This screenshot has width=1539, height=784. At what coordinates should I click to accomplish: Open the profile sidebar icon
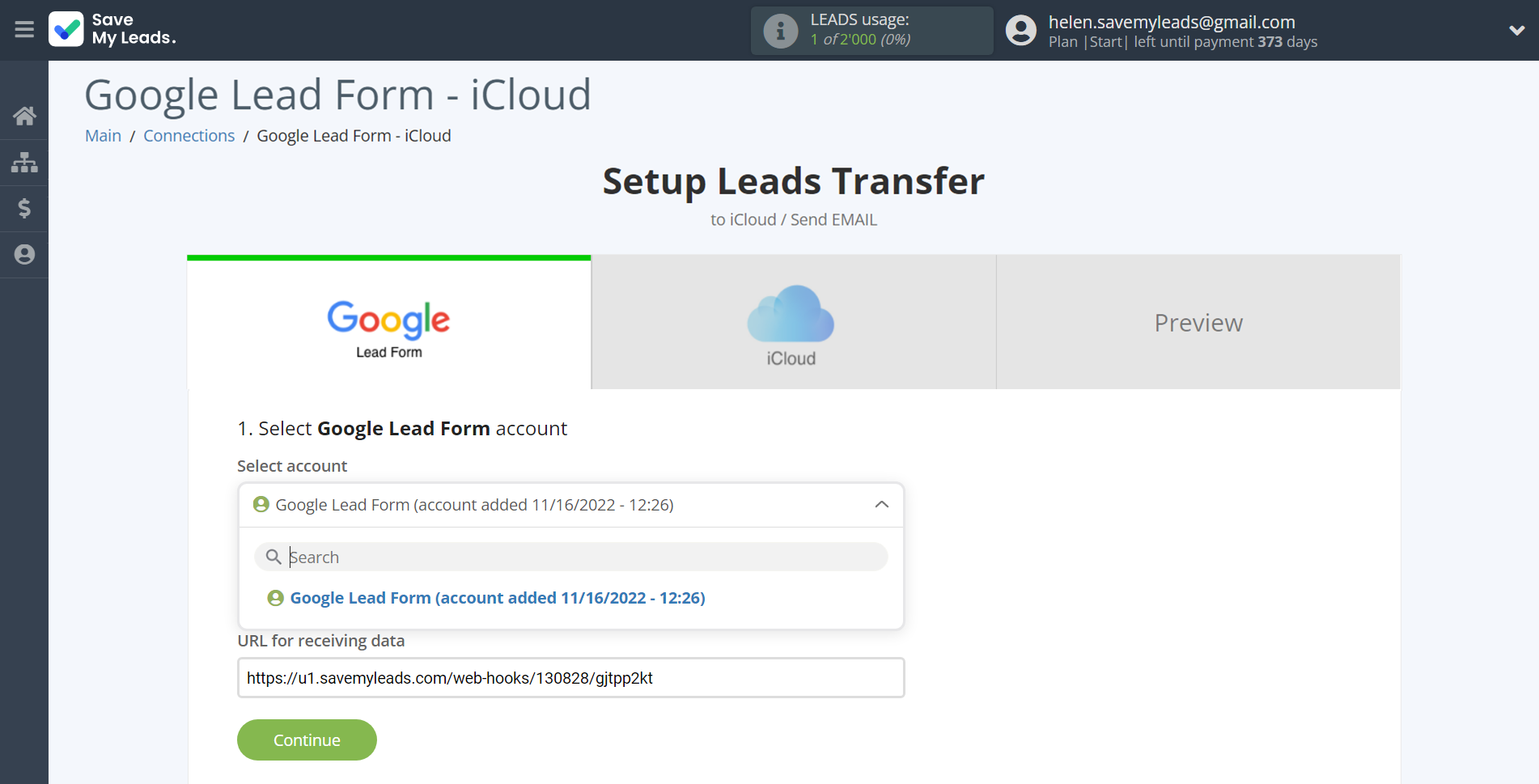24,255
